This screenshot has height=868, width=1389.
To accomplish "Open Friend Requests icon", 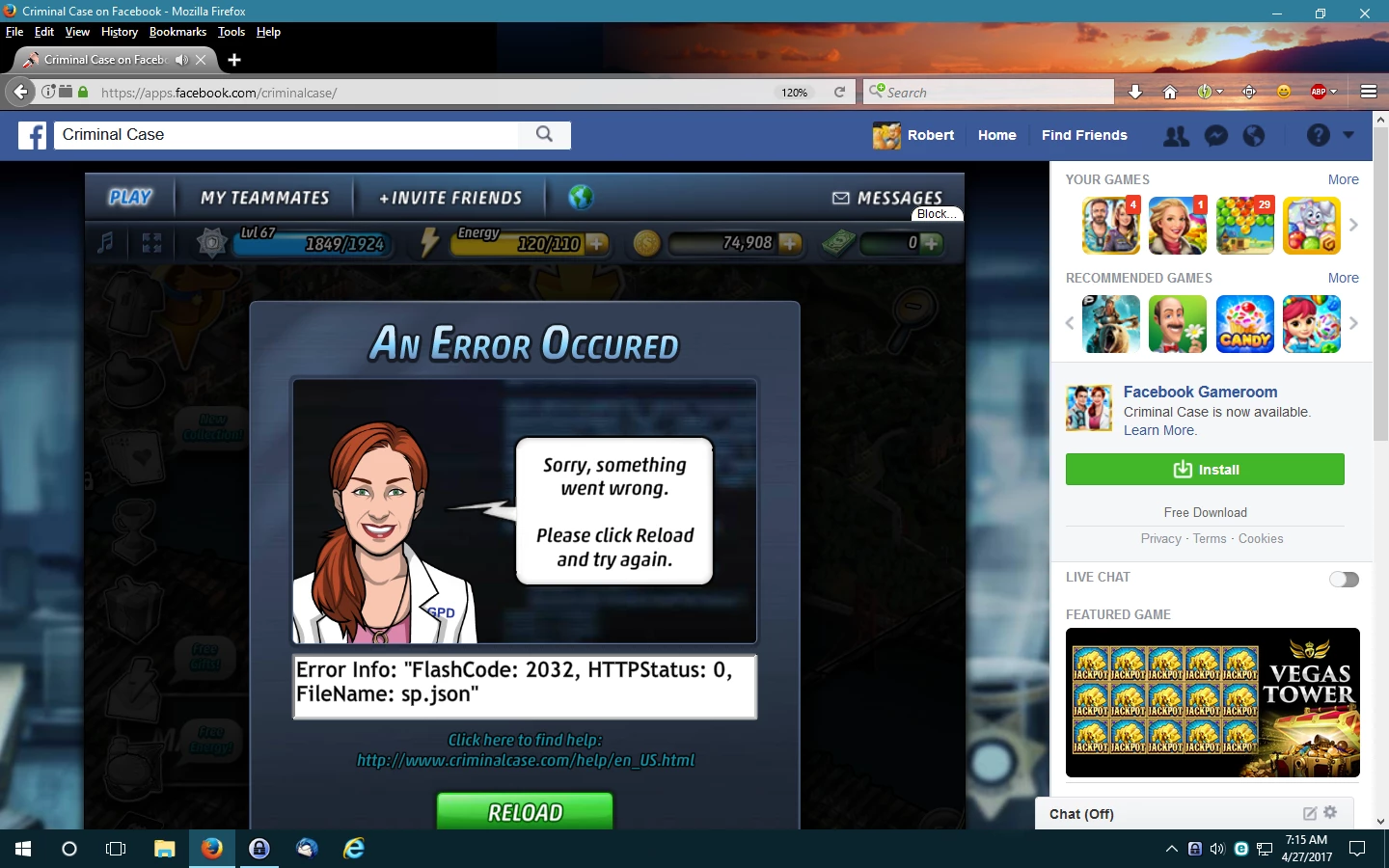I will tap(1177, 136).
